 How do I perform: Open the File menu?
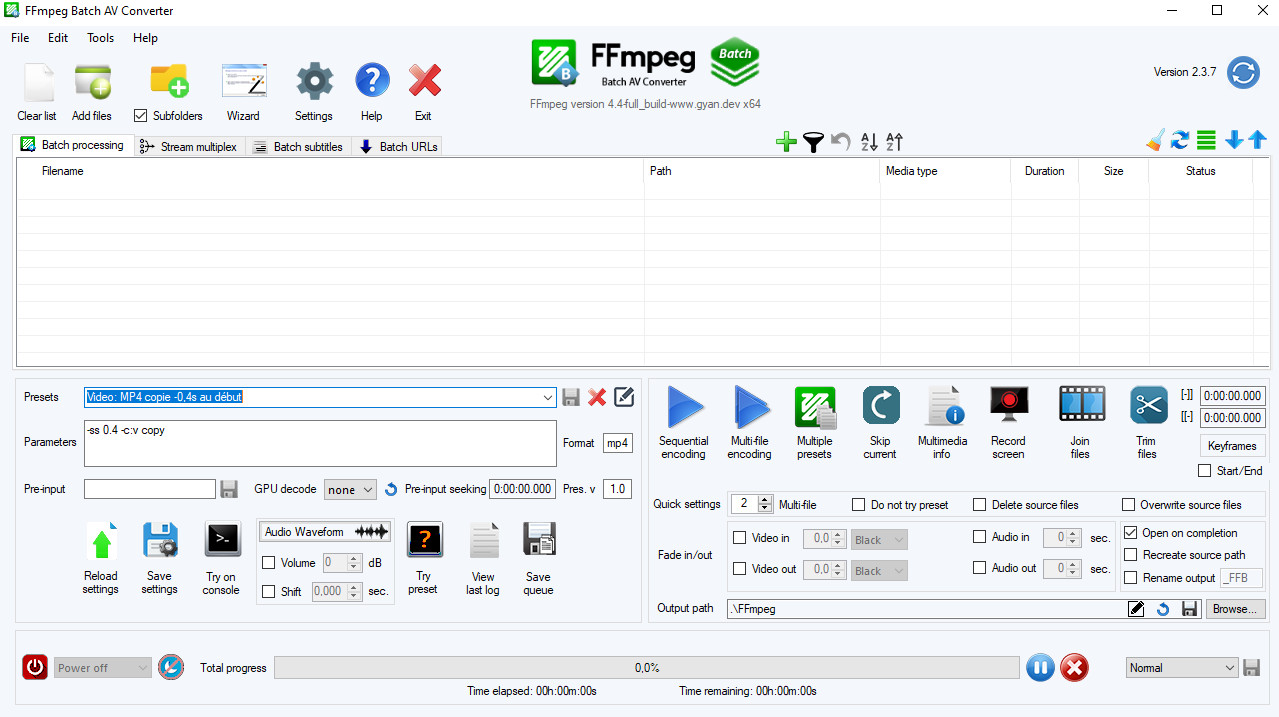[x=20, y=38]
